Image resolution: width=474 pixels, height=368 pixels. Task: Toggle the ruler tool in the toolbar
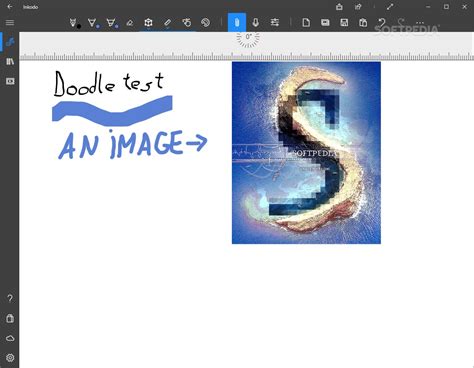[x=168, y=23]
